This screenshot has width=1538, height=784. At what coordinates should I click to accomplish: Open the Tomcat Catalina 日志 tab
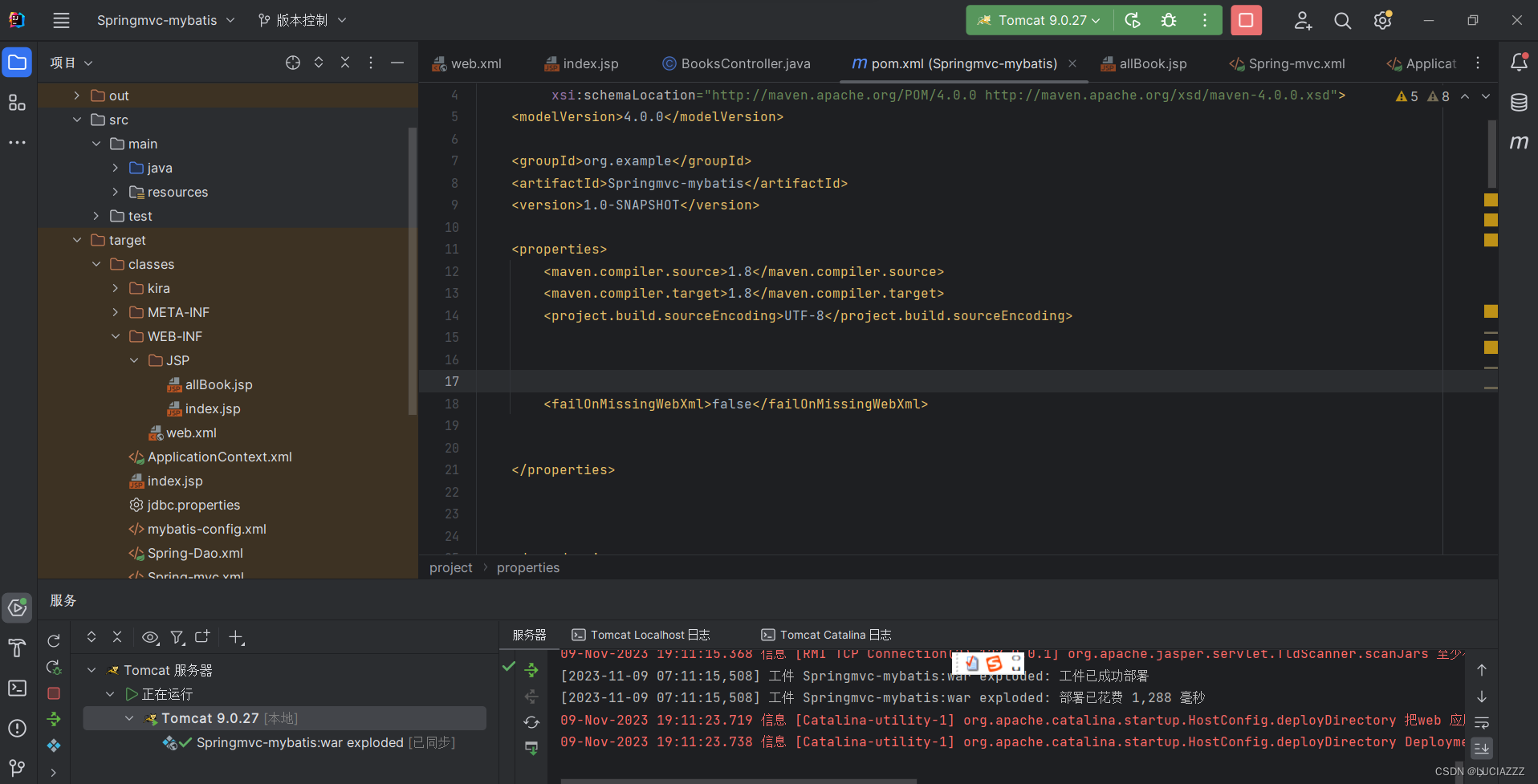click(x=826, y=634)
